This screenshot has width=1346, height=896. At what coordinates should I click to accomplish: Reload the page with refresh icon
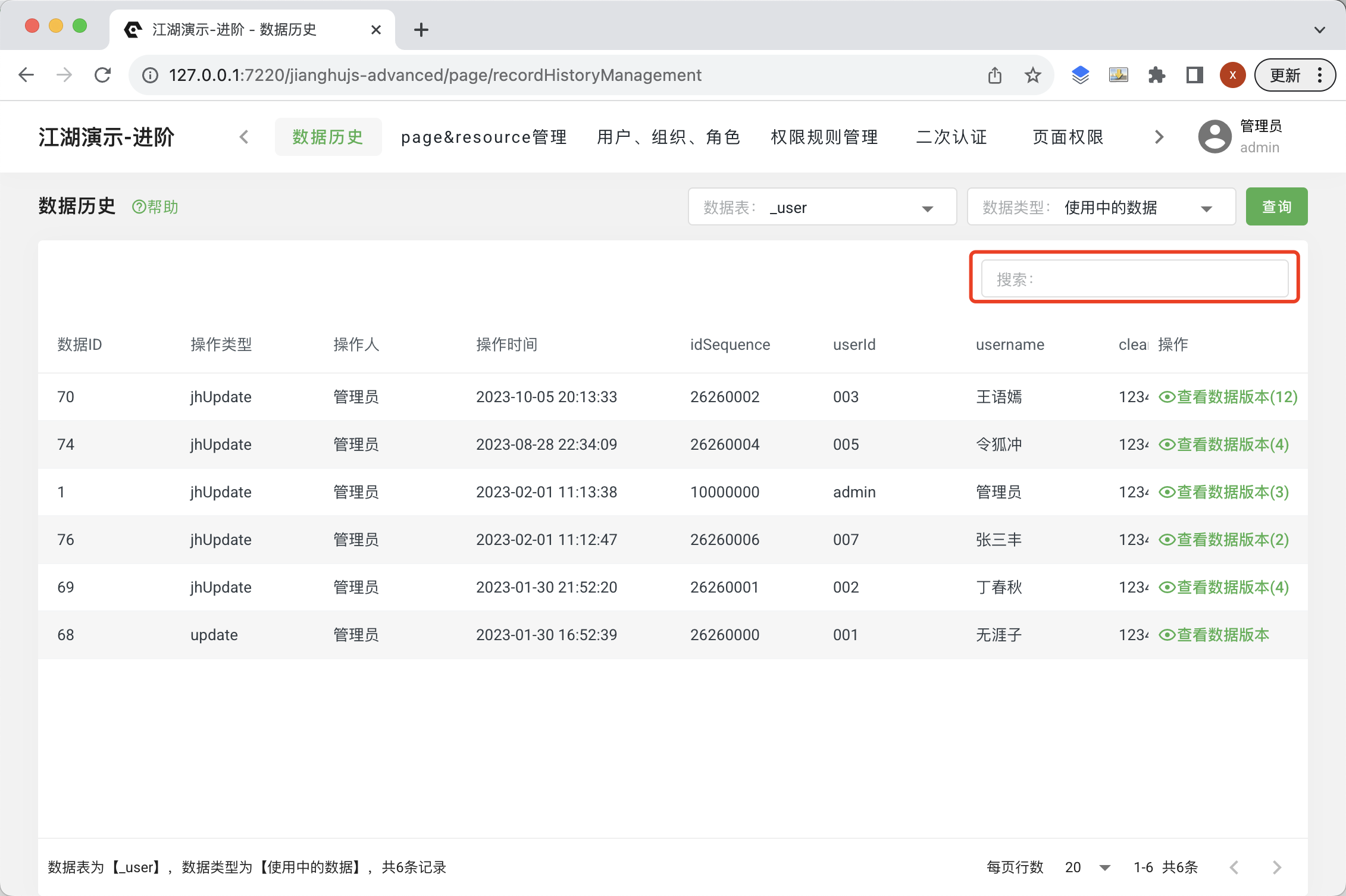[x=103, y=76]
